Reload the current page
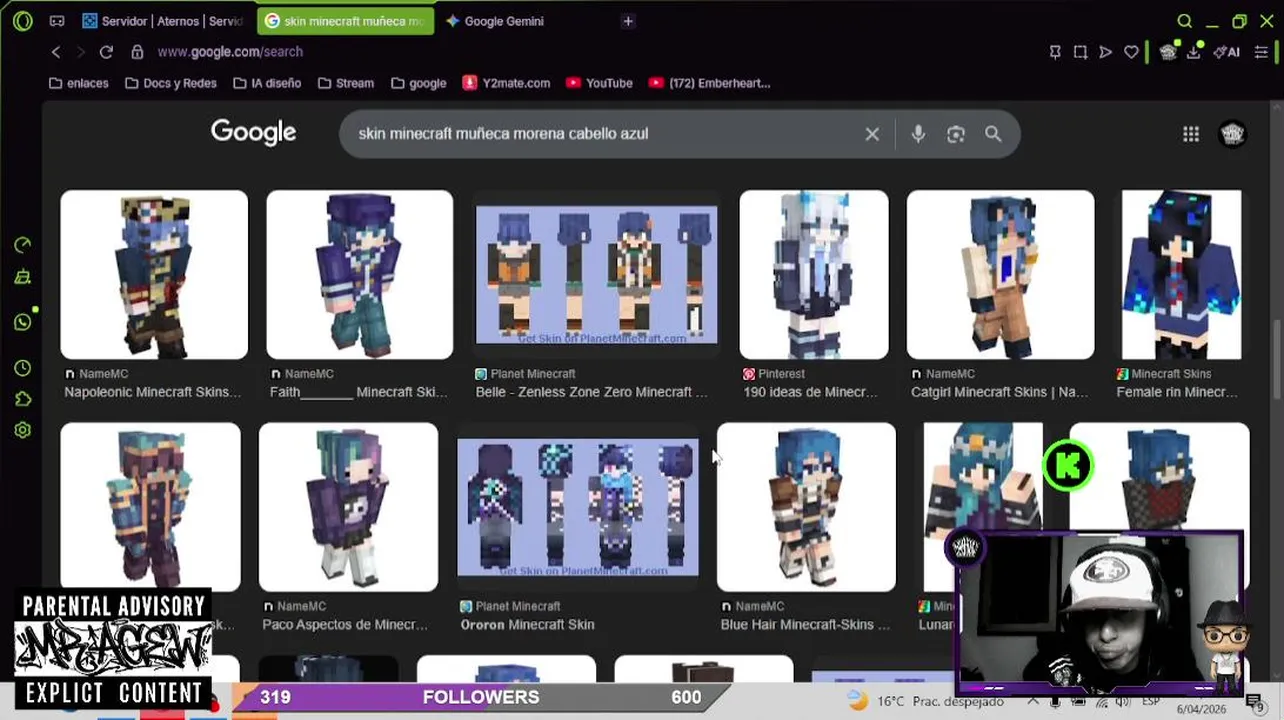 106,52
